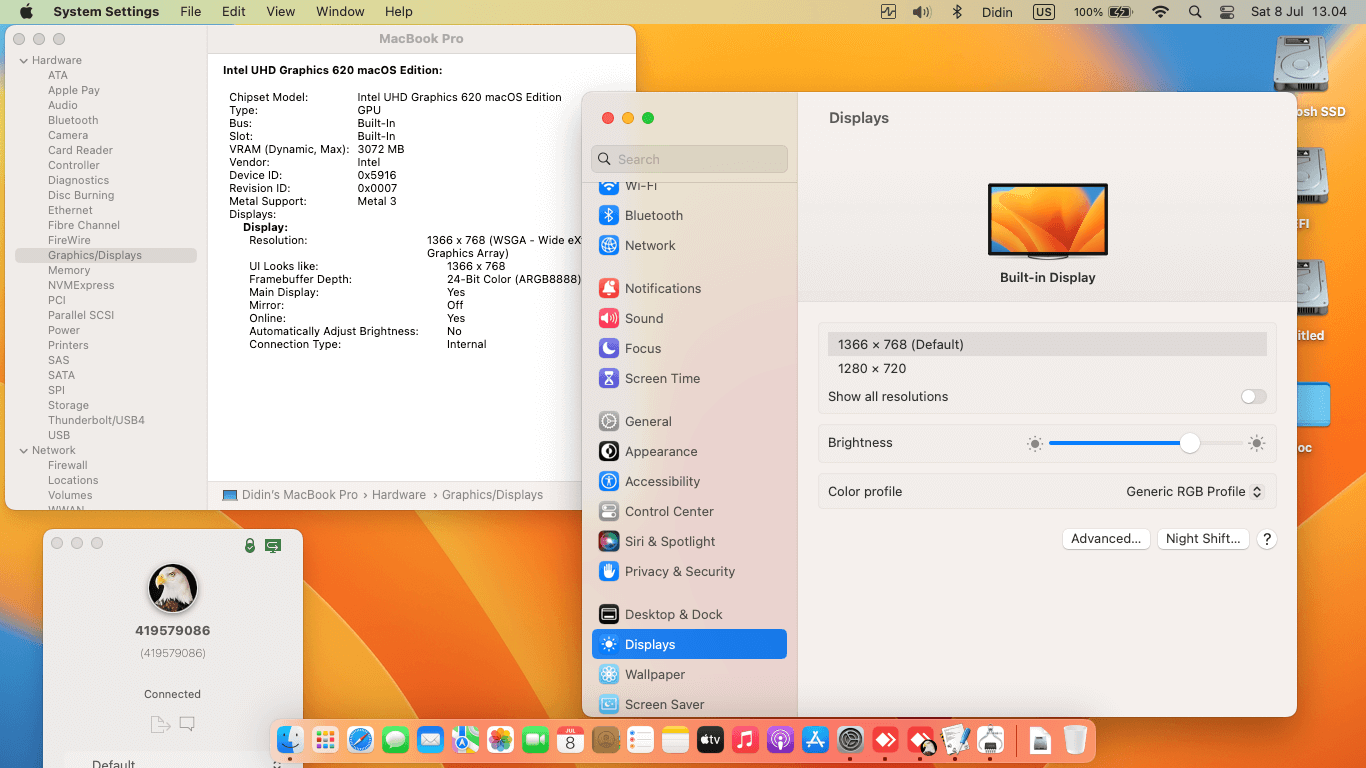
Task: Launch Safari from the Dock
Action: pos(360,740)
